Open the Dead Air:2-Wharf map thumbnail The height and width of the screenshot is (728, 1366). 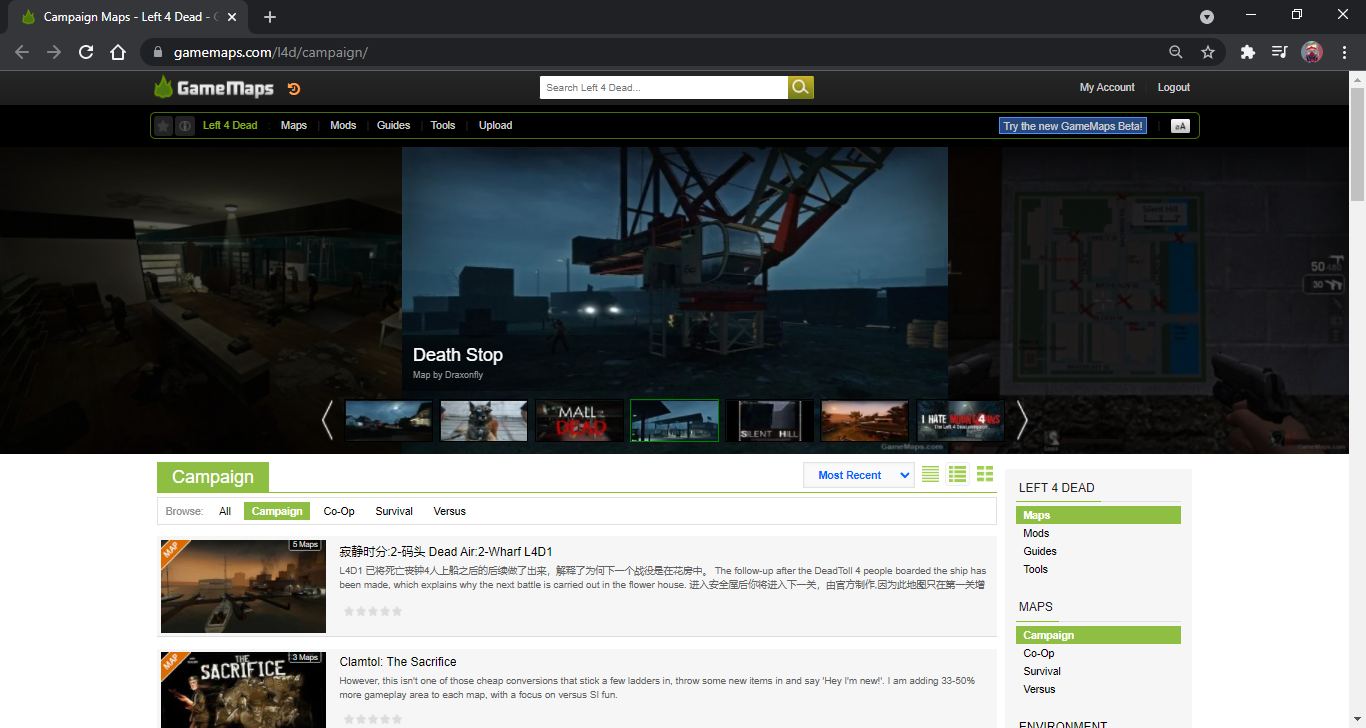coord(243,586)
